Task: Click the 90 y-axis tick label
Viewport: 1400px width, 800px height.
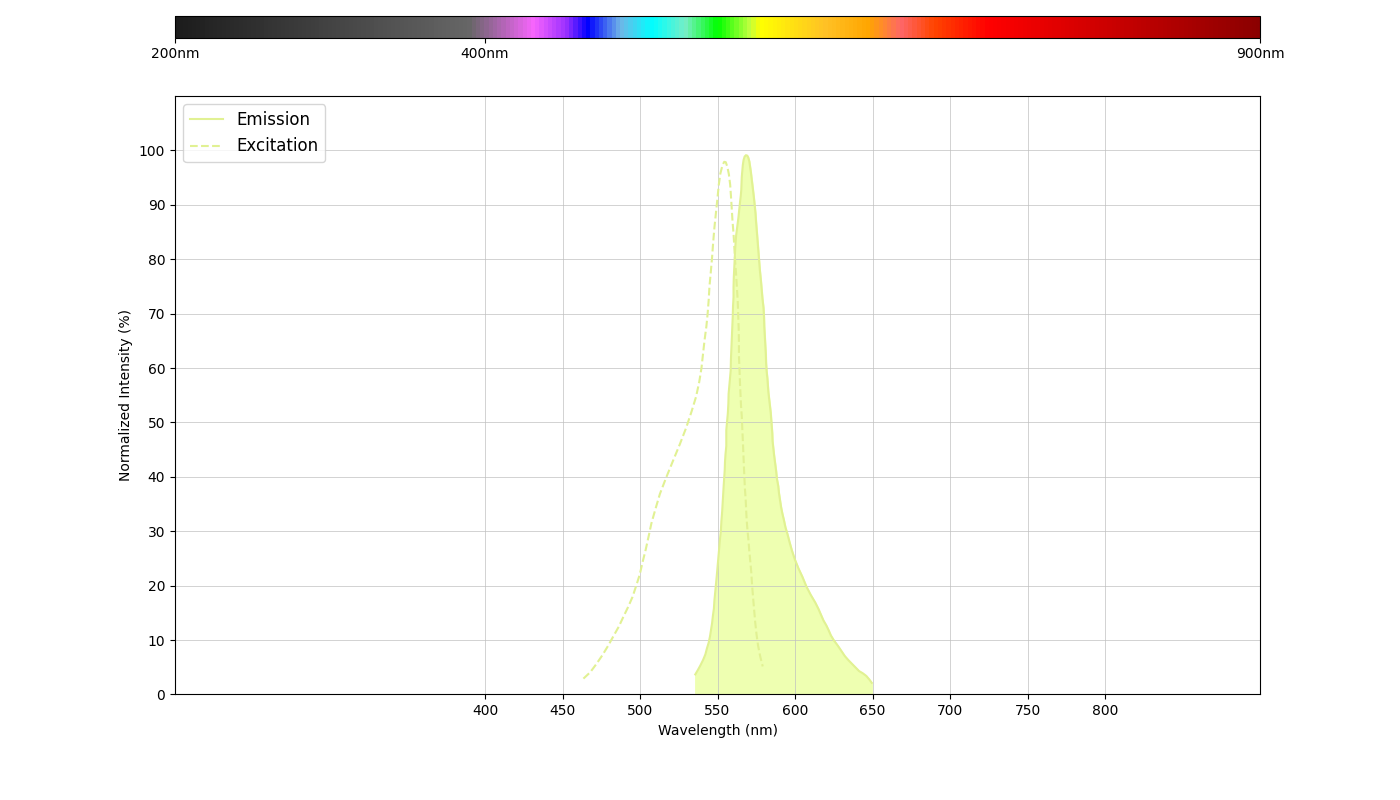Action: click(157, 205)
